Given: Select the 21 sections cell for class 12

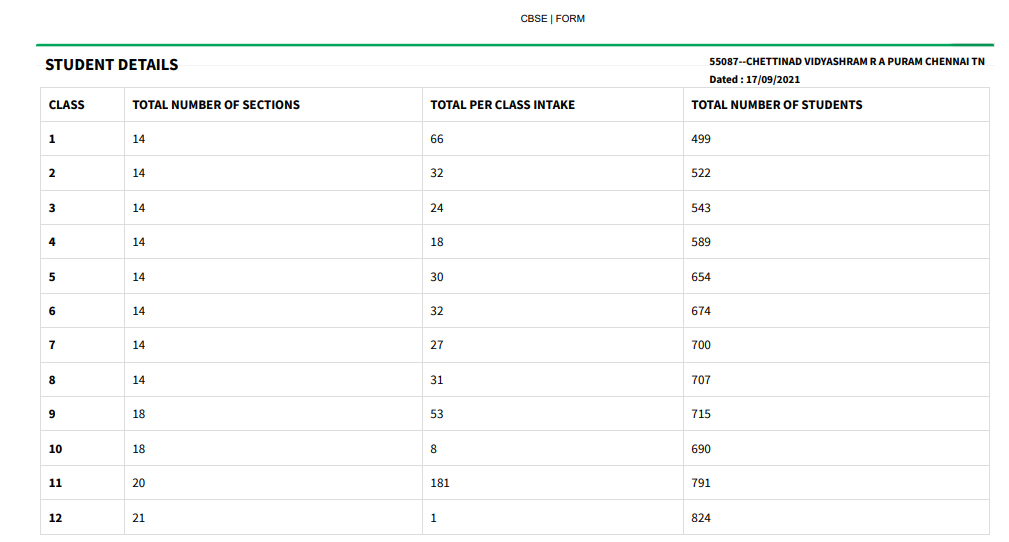Looking at the screenshot, I should tap(273, 518).
